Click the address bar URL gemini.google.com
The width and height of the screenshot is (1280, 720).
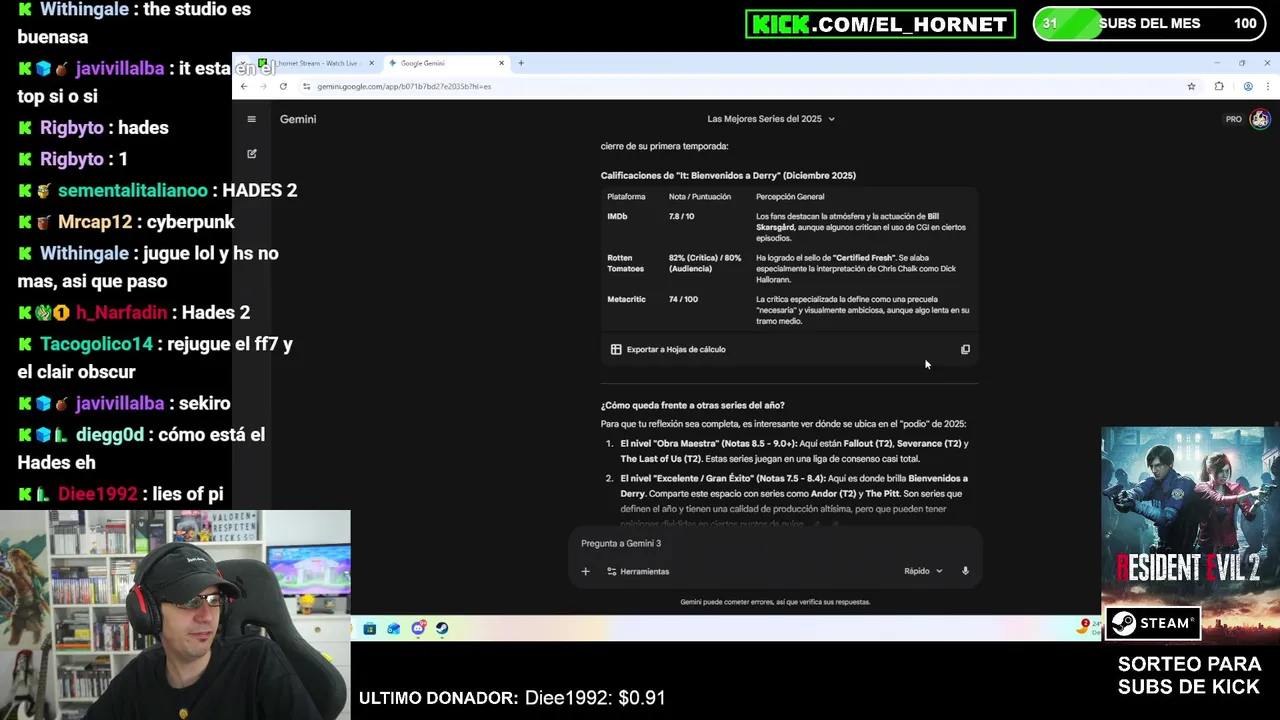click(x=404, y=86)
